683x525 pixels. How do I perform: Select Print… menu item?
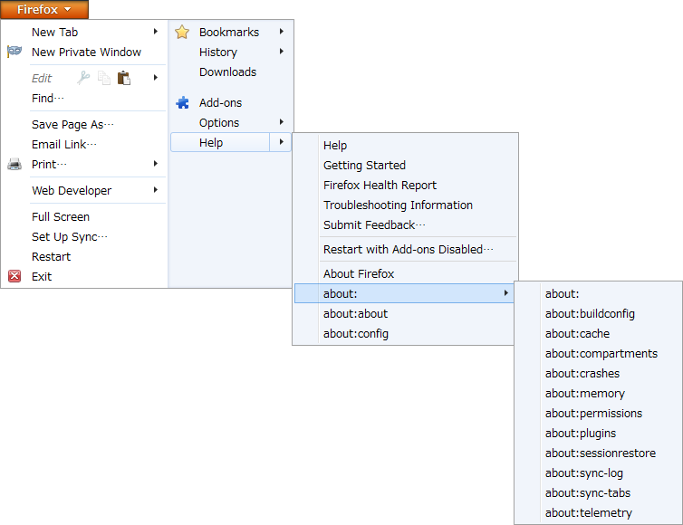coord(49,164)
